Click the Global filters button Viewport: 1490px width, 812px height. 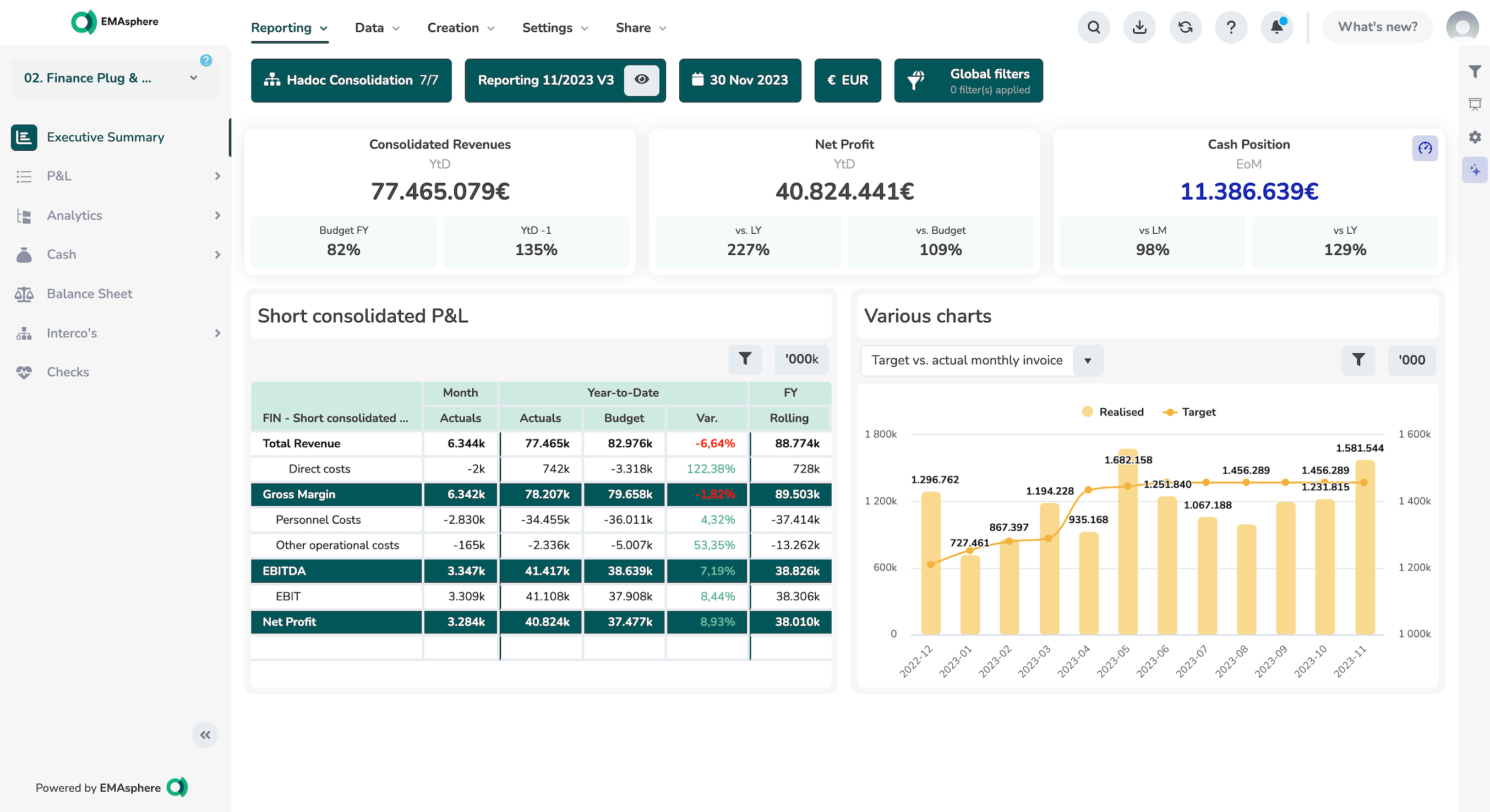(968, 81)
